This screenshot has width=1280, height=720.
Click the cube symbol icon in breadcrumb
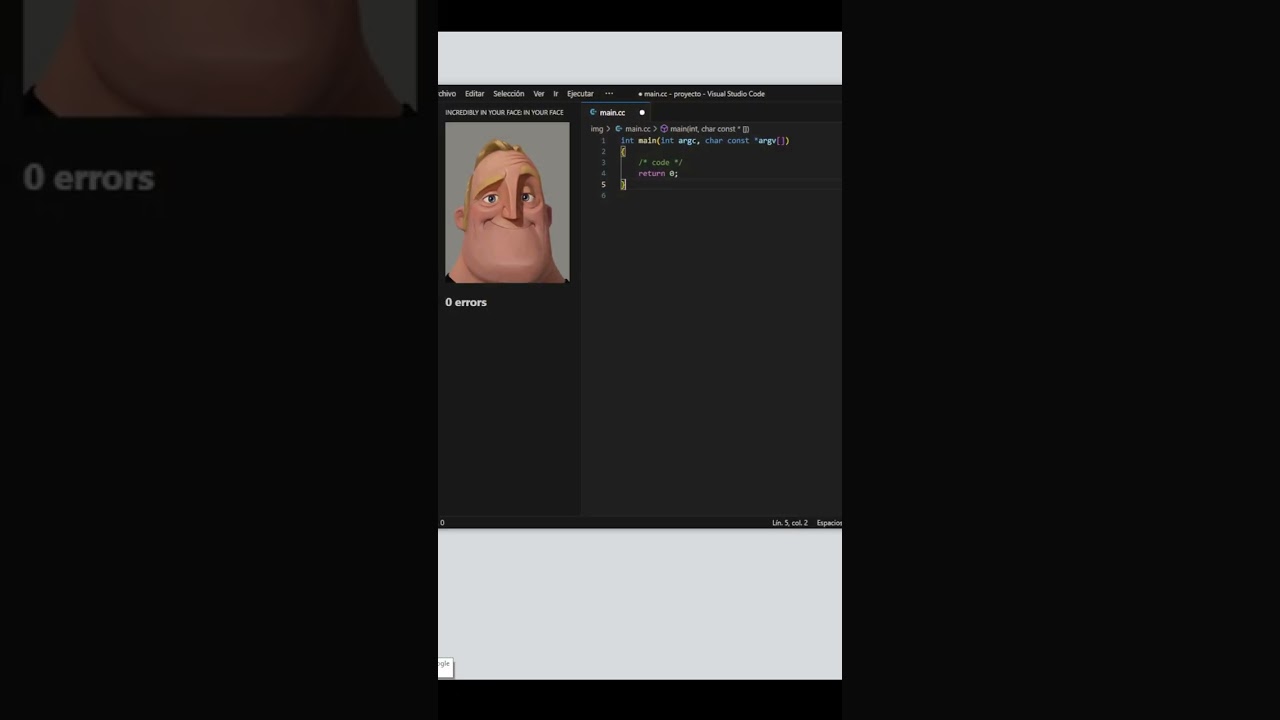click(664, 129)
